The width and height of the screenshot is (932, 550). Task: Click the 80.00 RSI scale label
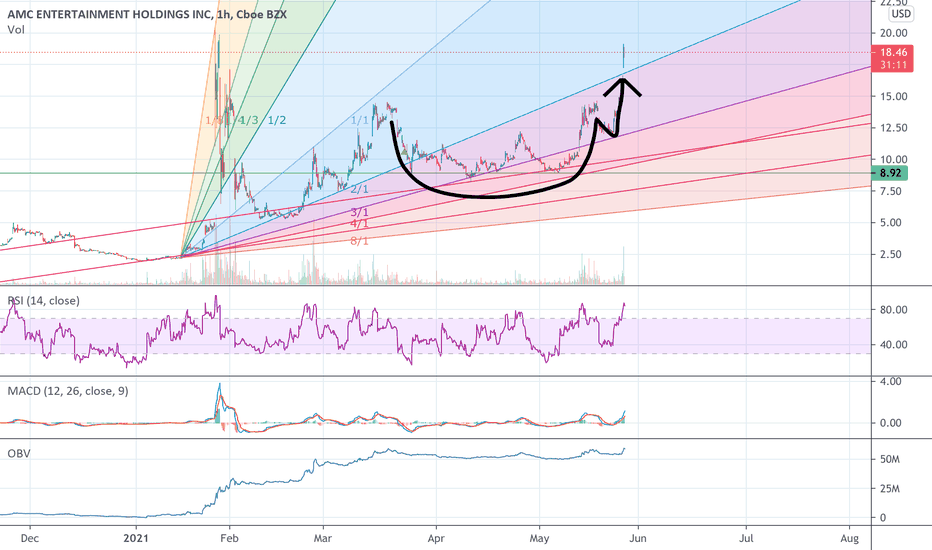[893, 310]
